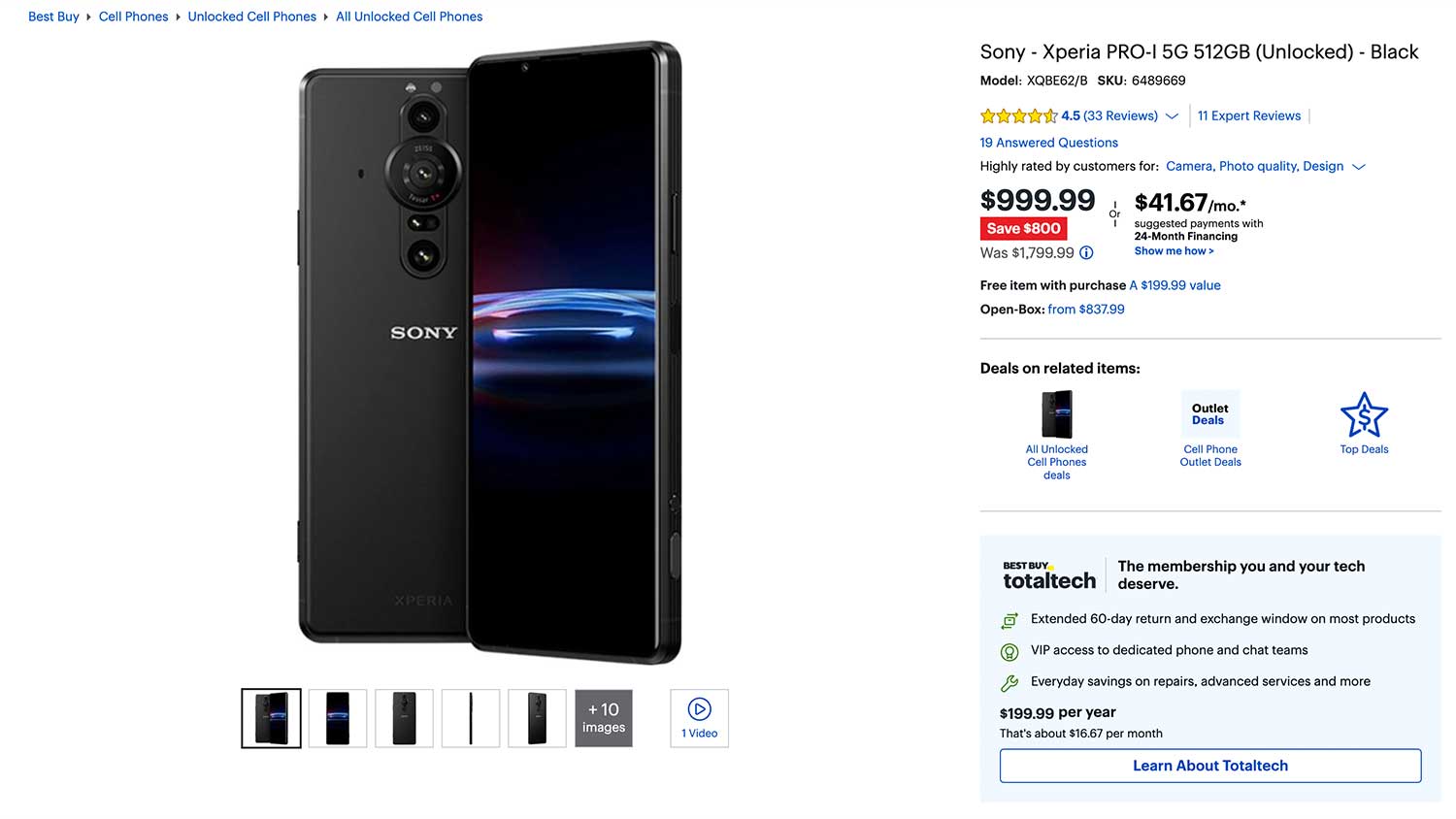Play the 1 Video icon
This screenshot has width=1456, height=819.
[x=699, y=710]
